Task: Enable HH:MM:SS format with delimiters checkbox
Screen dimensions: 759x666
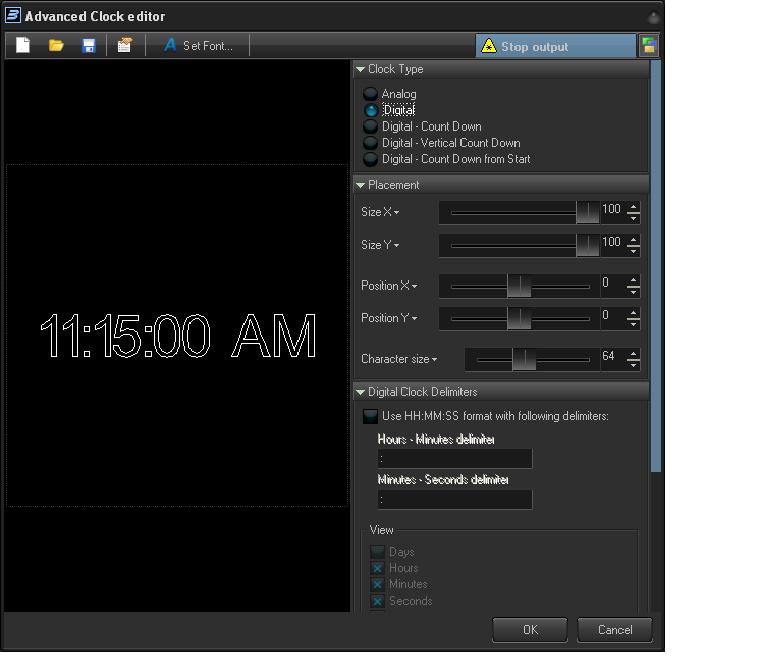Action: 371,416
